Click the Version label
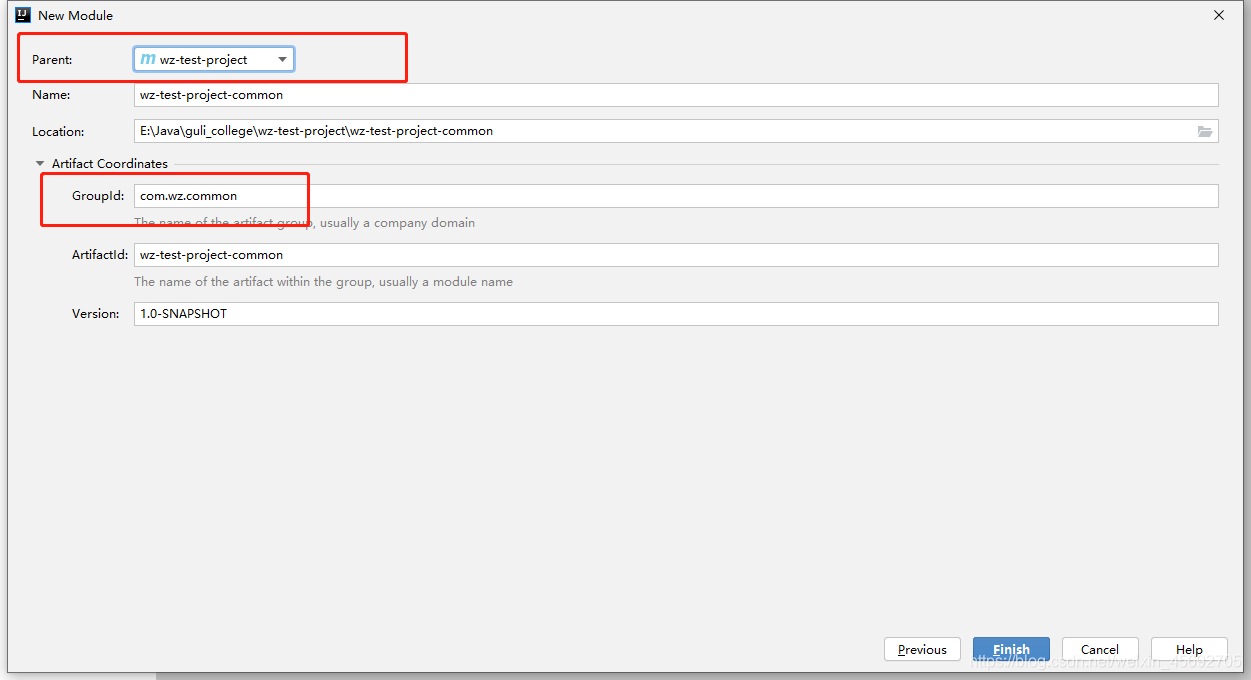This screenshot has height=680, width=1251. pyautogui.click(x=96, y=314)
